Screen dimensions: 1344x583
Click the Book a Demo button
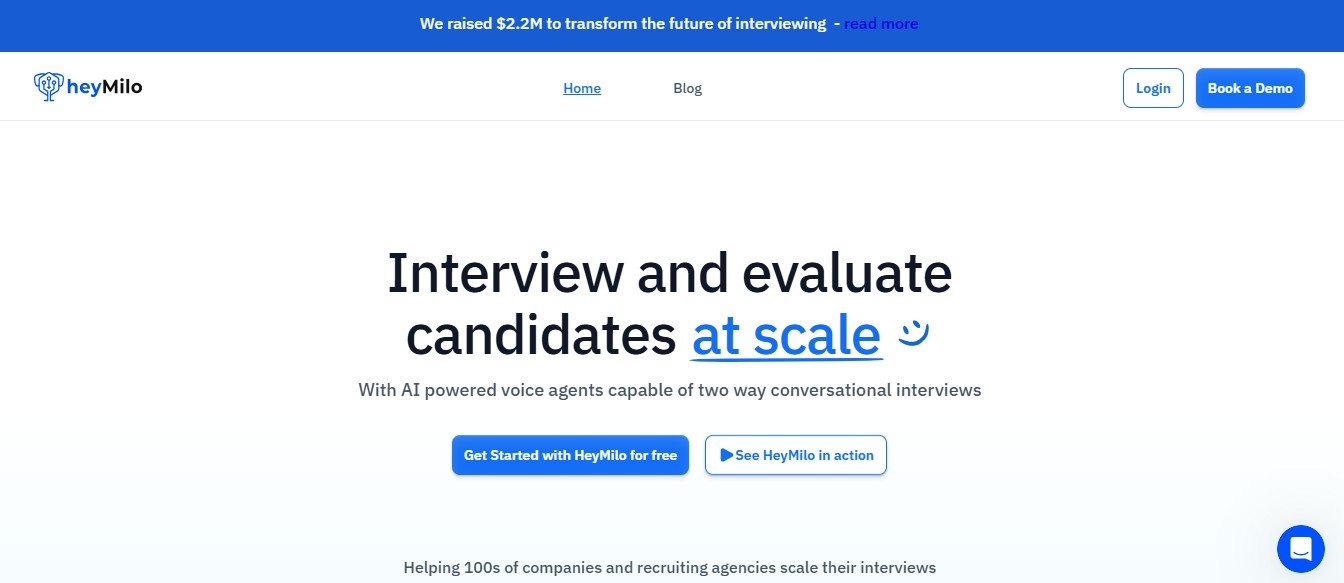[1250, 88]
